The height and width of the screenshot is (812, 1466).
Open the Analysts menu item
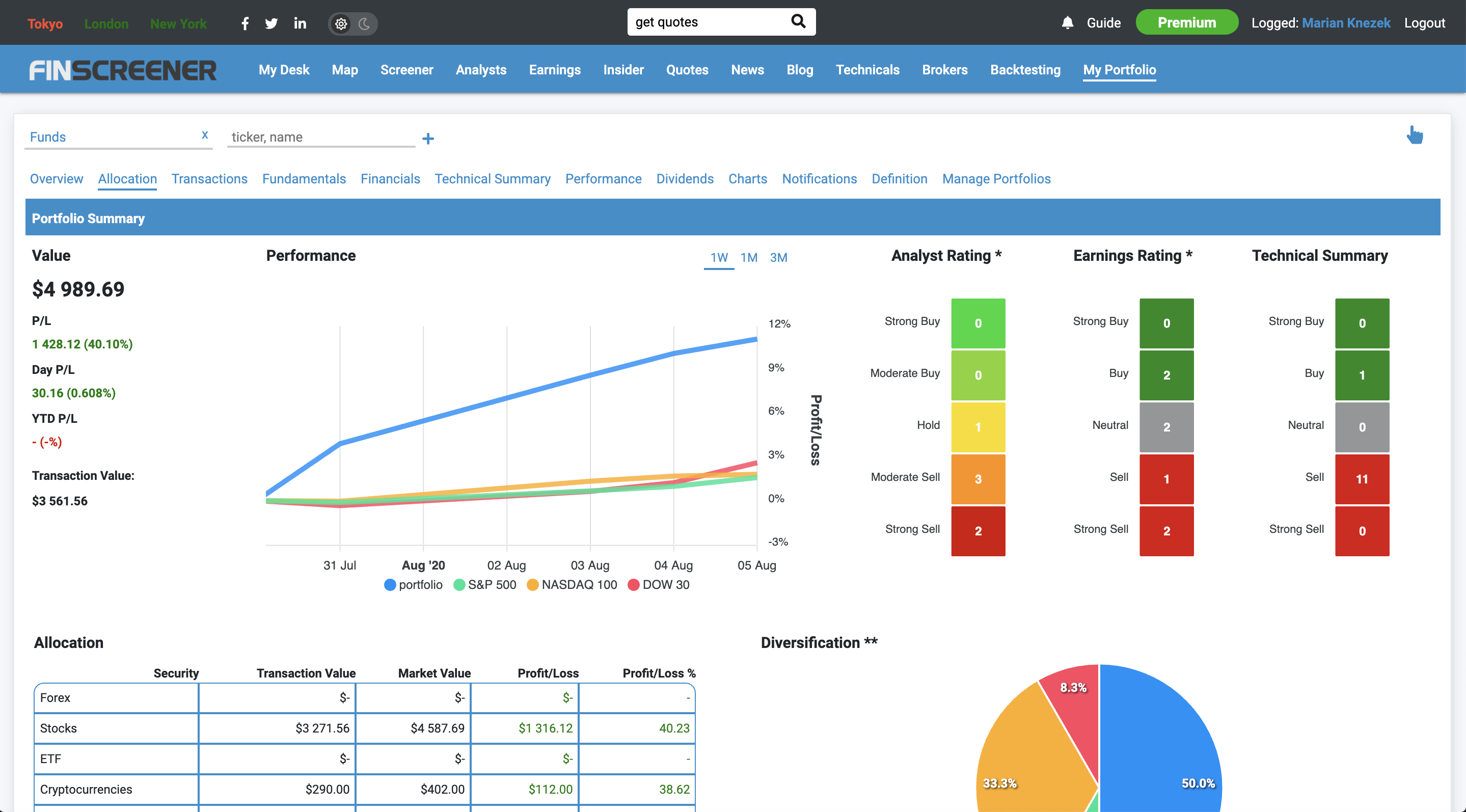pyautogui.click(x=481, y=69)
